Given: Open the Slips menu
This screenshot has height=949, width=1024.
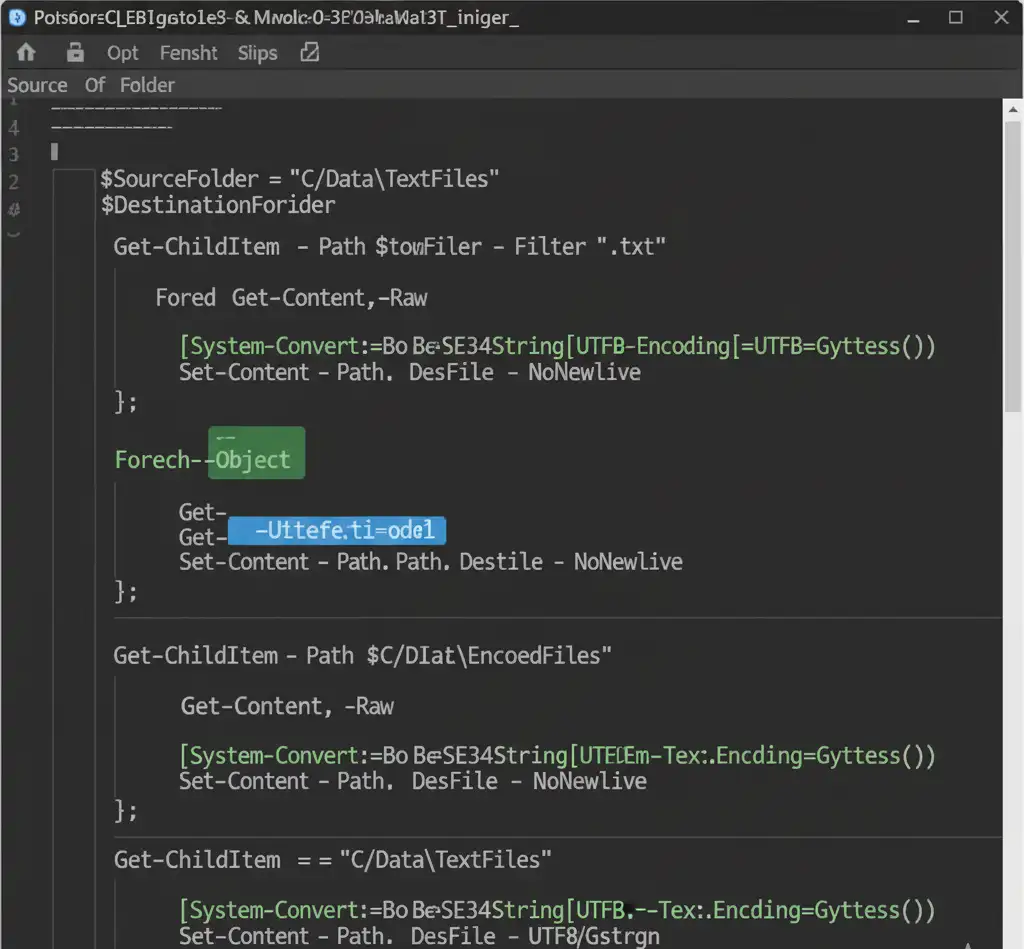Looking at the screenshot, I should pyautogui.click(x=256, y=53).
